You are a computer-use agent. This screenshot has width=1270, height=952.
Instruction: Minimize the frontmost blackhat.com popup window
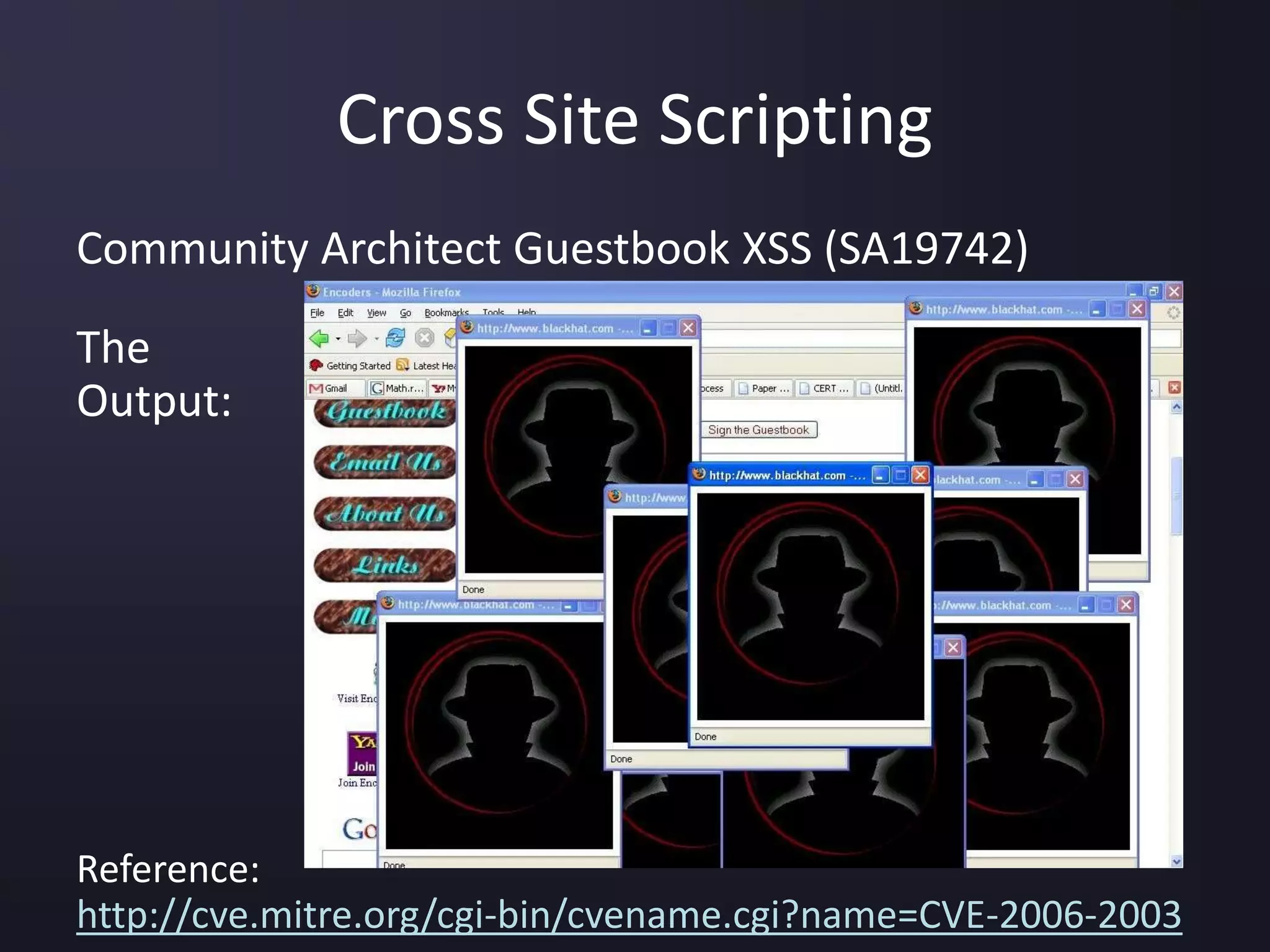pos(880,475)
